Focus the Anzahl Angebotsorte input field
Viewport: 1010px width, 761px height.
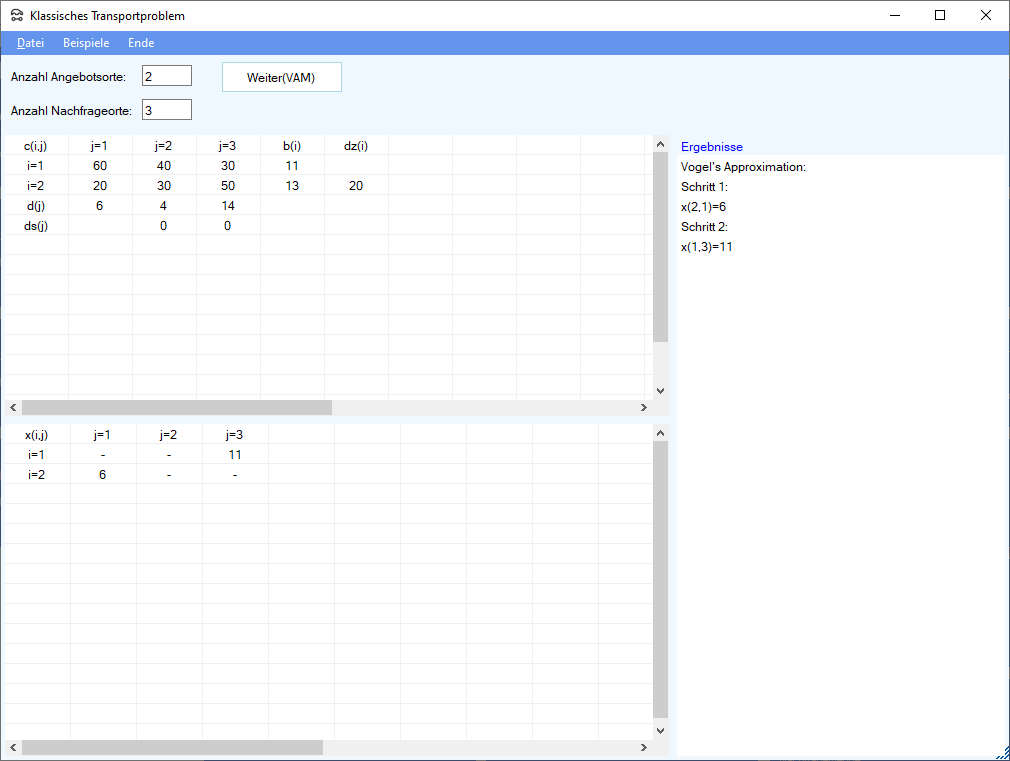(x=166, y=77)
